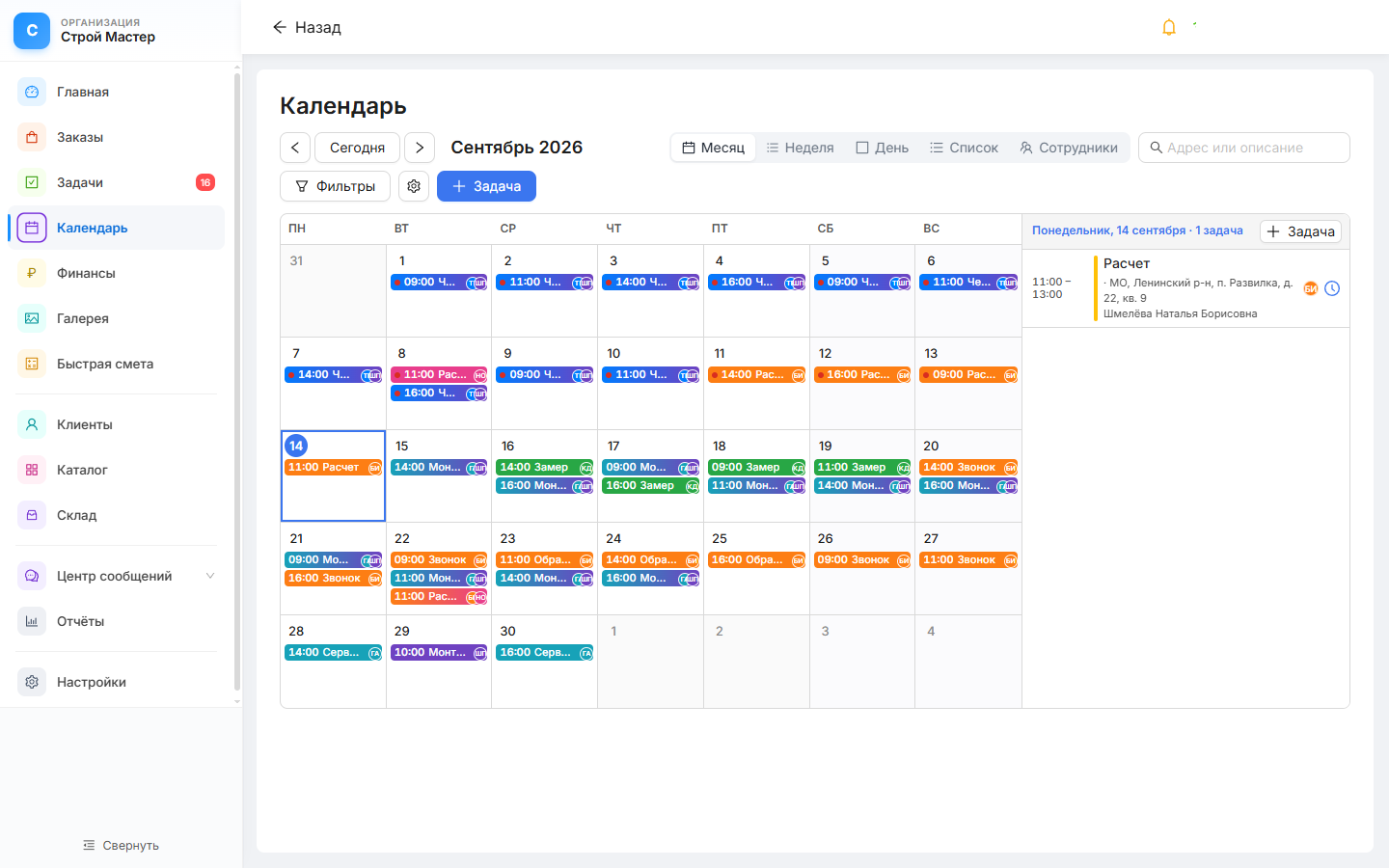Image resolution: width=1389 pixels, height=868 pixels.
Task: Expand Центр сообщений submenu
Action: pos(210,576)
